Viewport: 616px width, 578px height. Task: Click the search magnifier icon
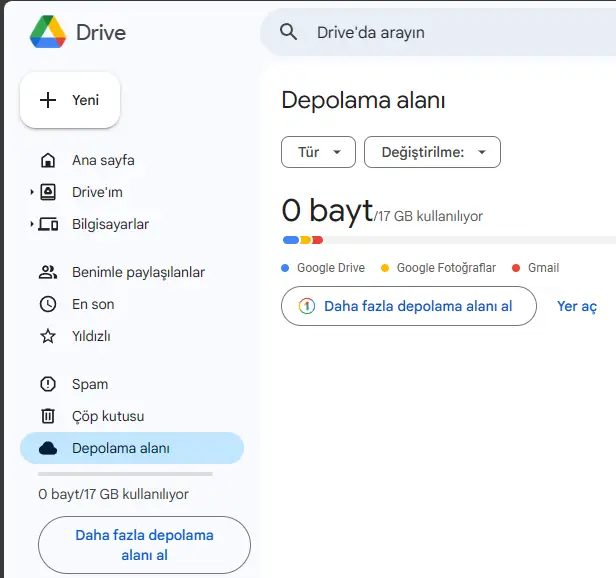[288, 32]
